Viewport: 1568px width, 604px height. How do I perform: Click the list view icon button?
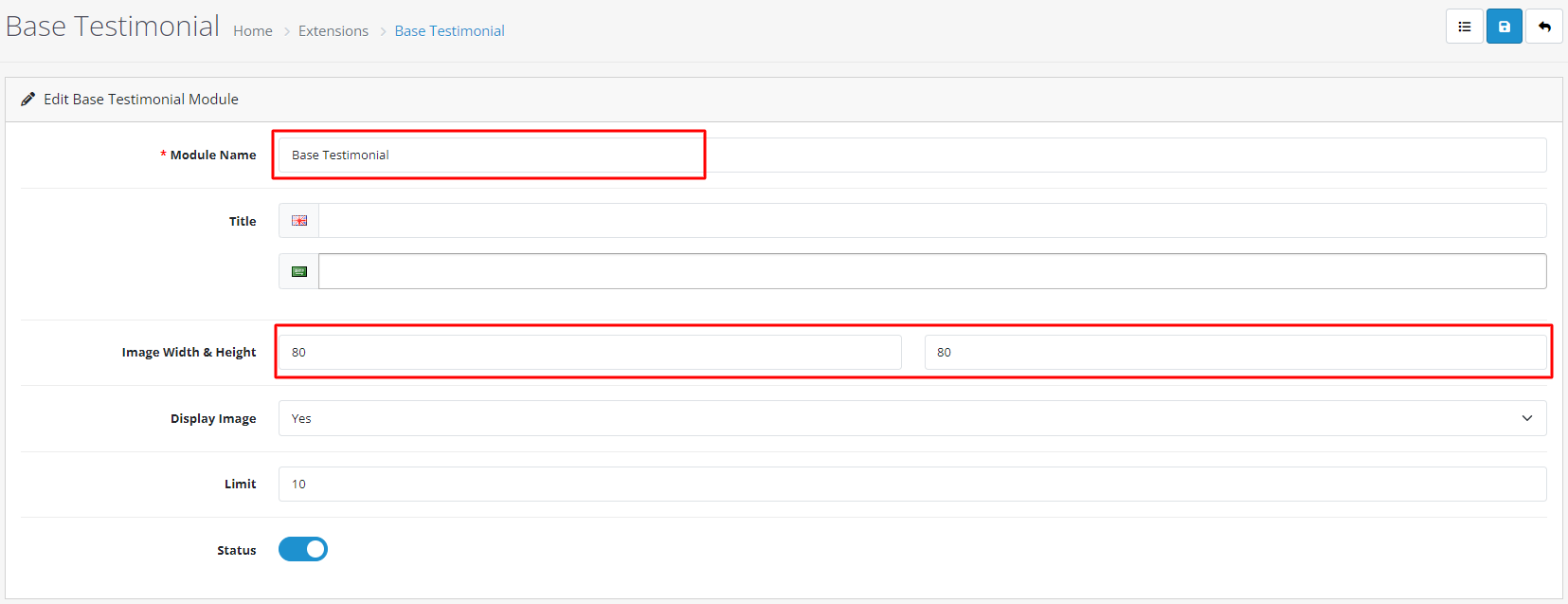click(1464, 27)
